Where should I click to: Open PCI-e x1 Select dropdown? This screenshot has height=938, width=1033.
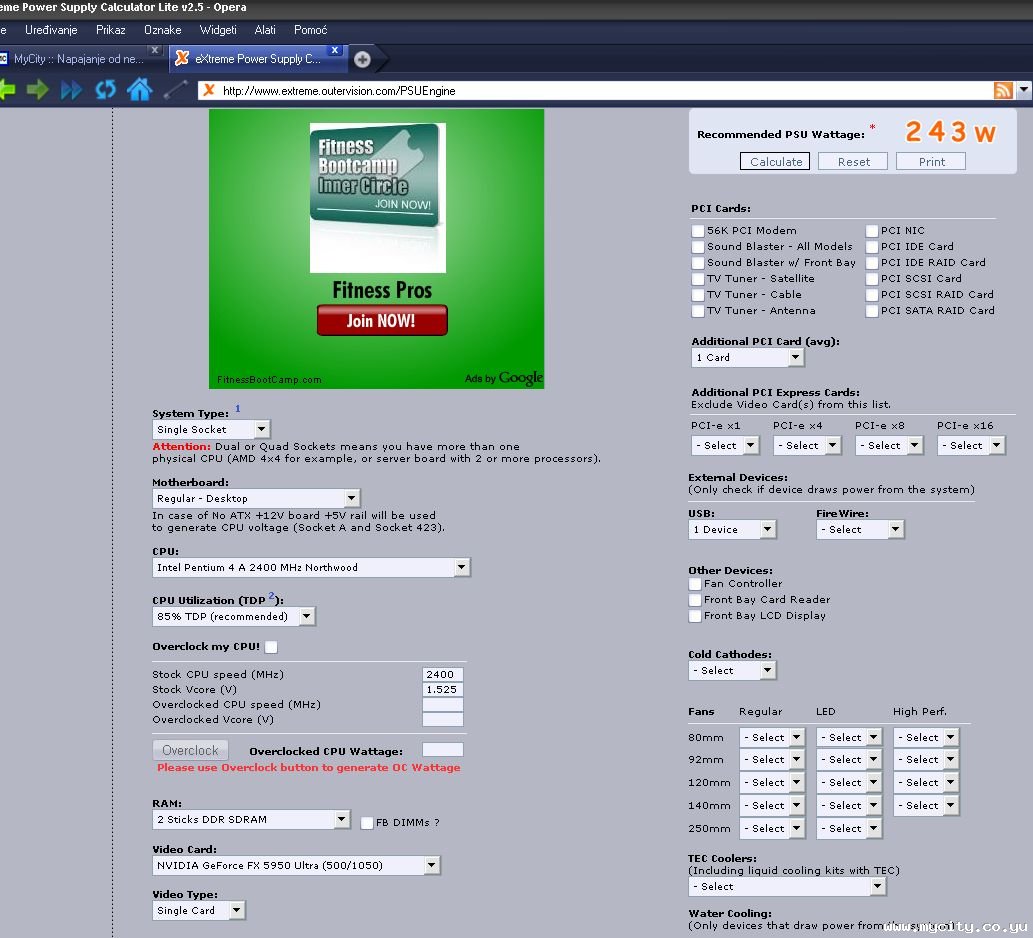click(x=725, y=446)
